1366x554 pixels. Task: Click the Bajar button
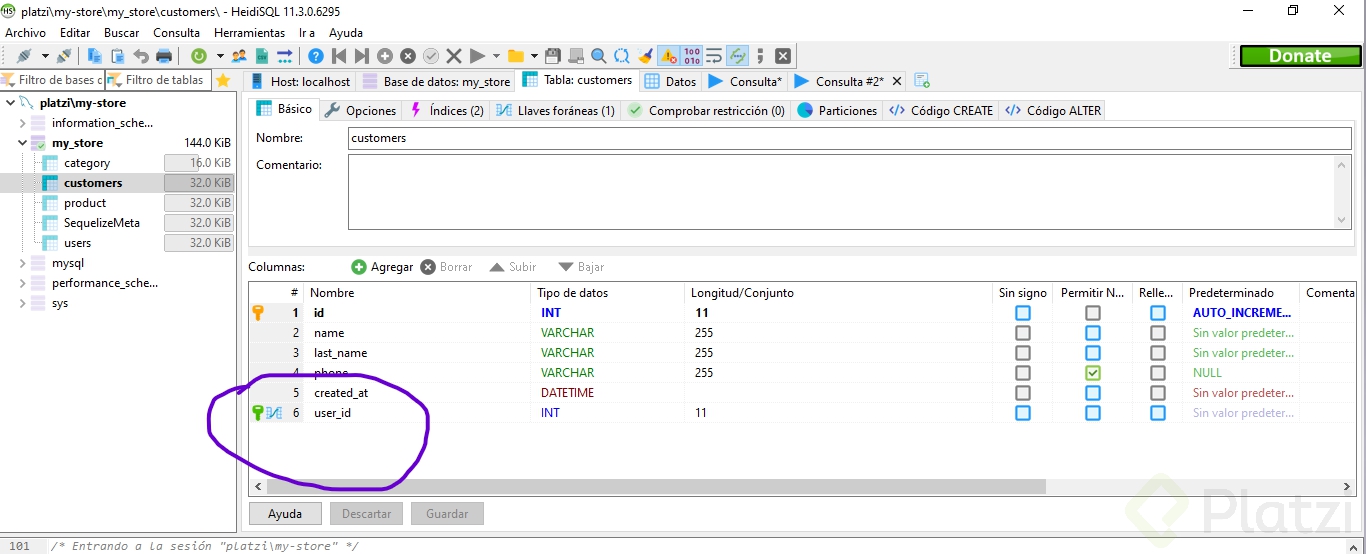pos(581,267)
